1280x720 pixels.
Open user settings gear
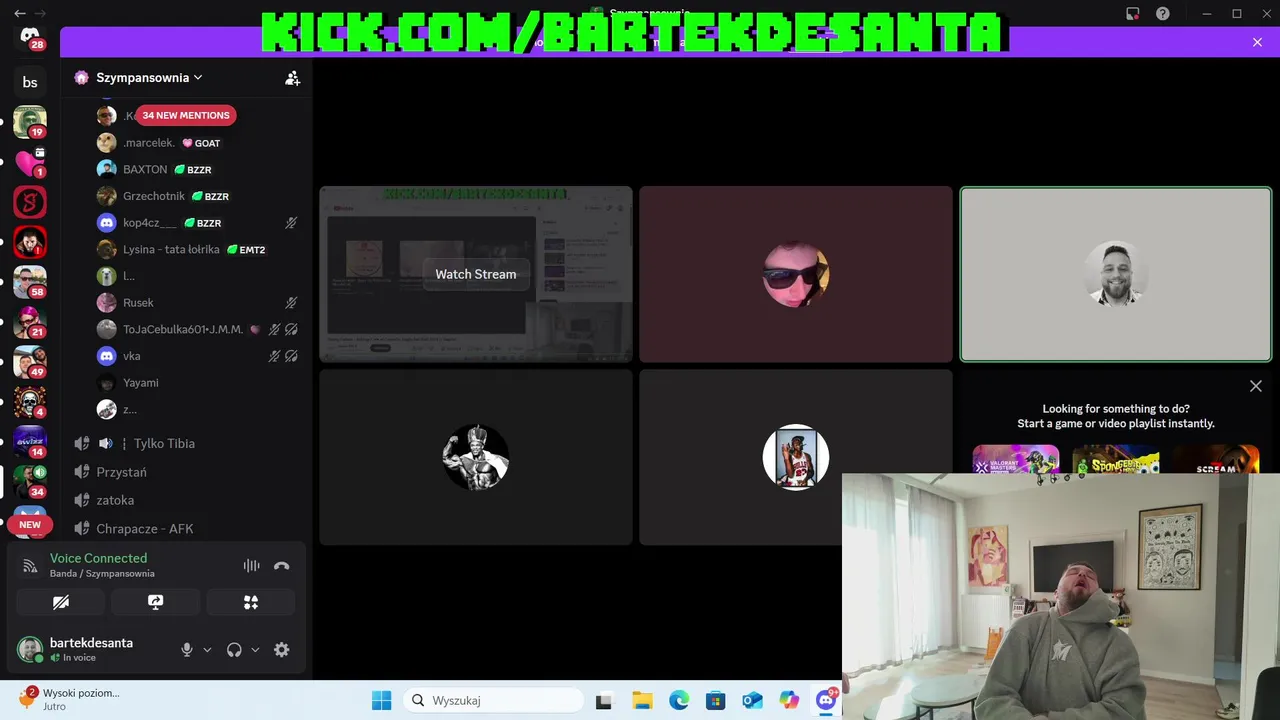(282, 650)
